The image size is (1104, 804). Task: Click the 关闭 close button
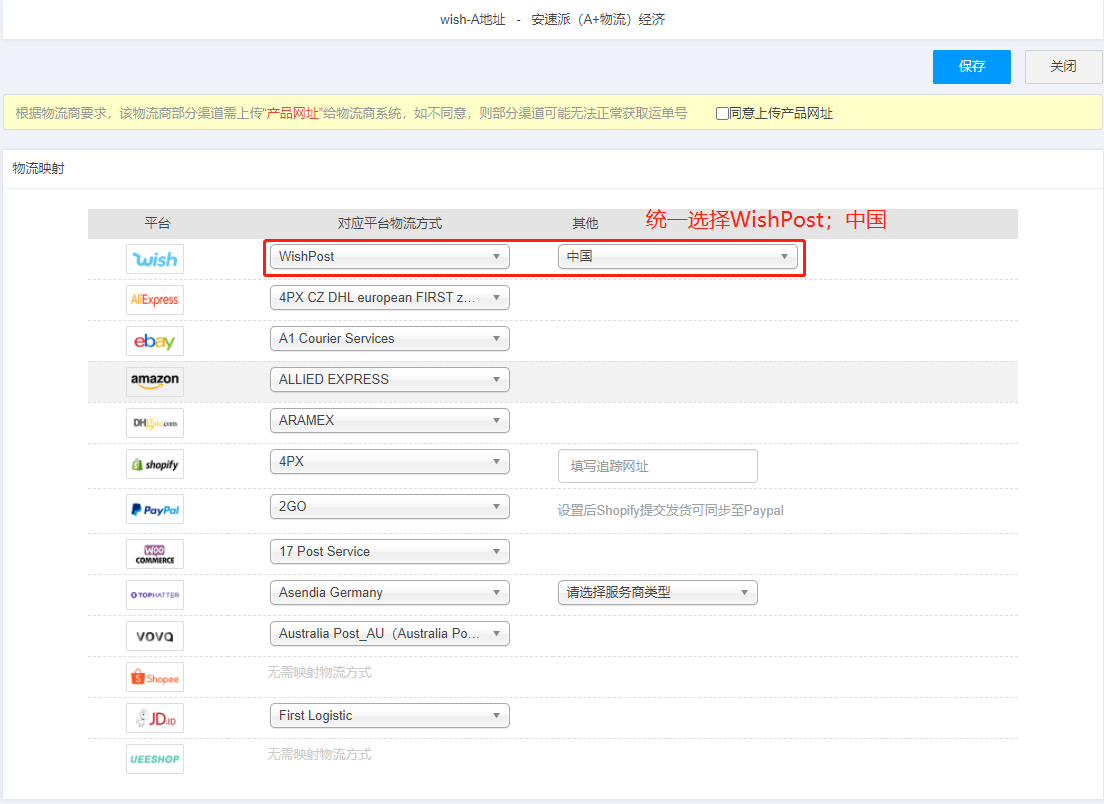(1063, 67)
